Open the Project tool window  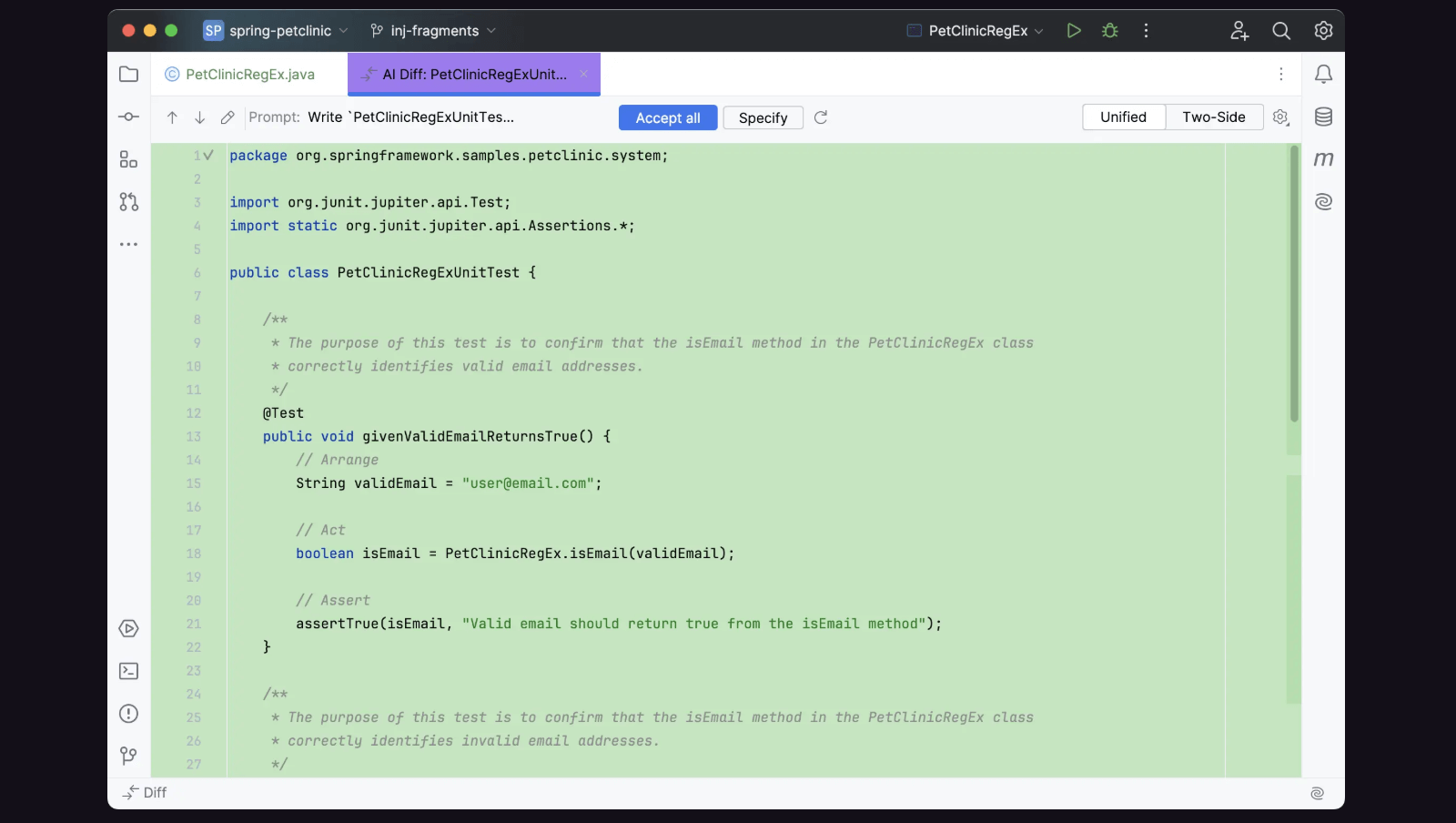point(128,74)
